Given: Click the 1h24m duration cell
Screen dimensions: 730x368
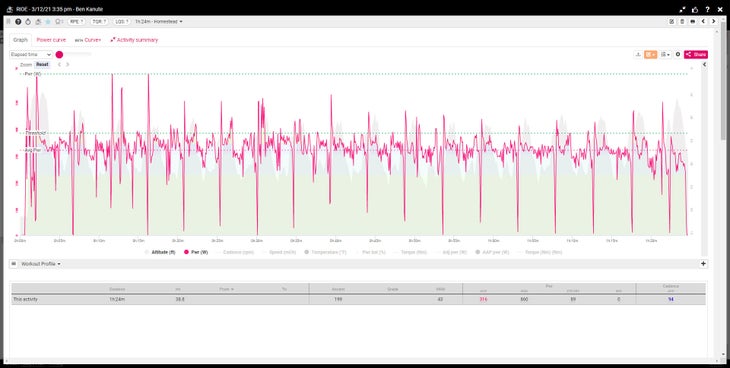Looking at the screenshot, I should tap(117, 300).
